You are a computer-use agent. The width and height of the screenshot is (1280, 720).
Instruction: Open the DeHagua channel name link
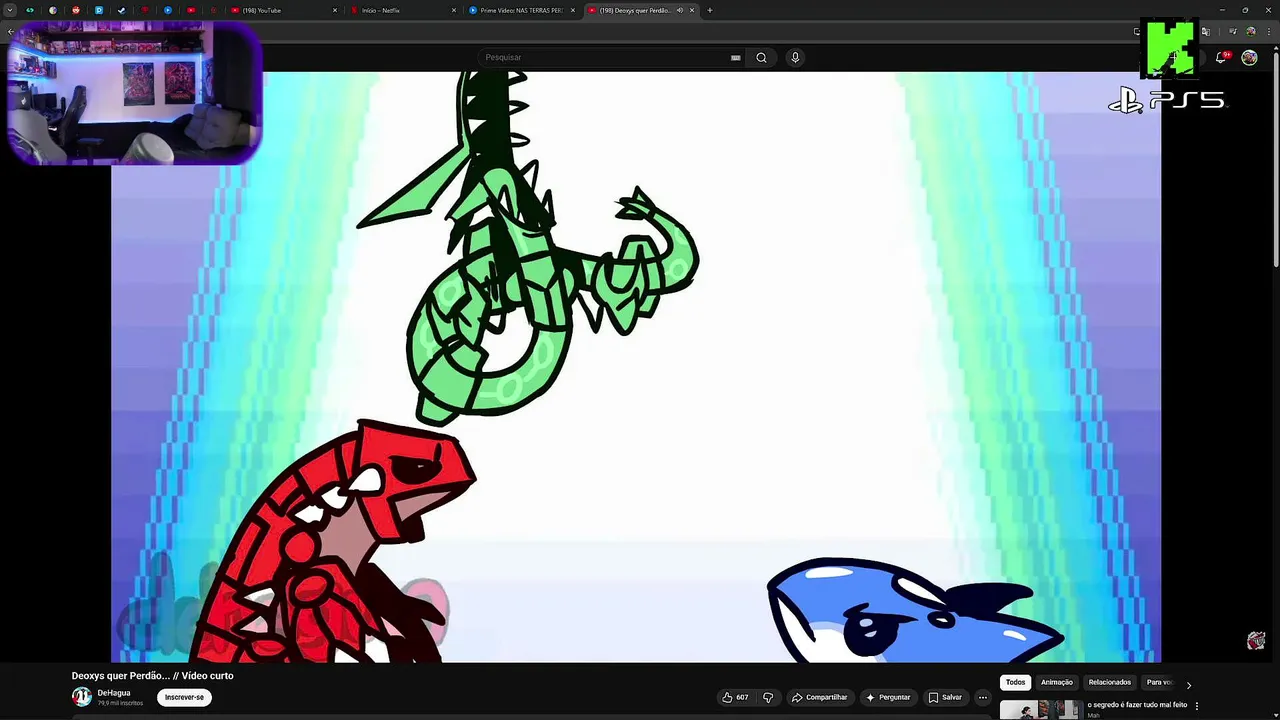114,693
